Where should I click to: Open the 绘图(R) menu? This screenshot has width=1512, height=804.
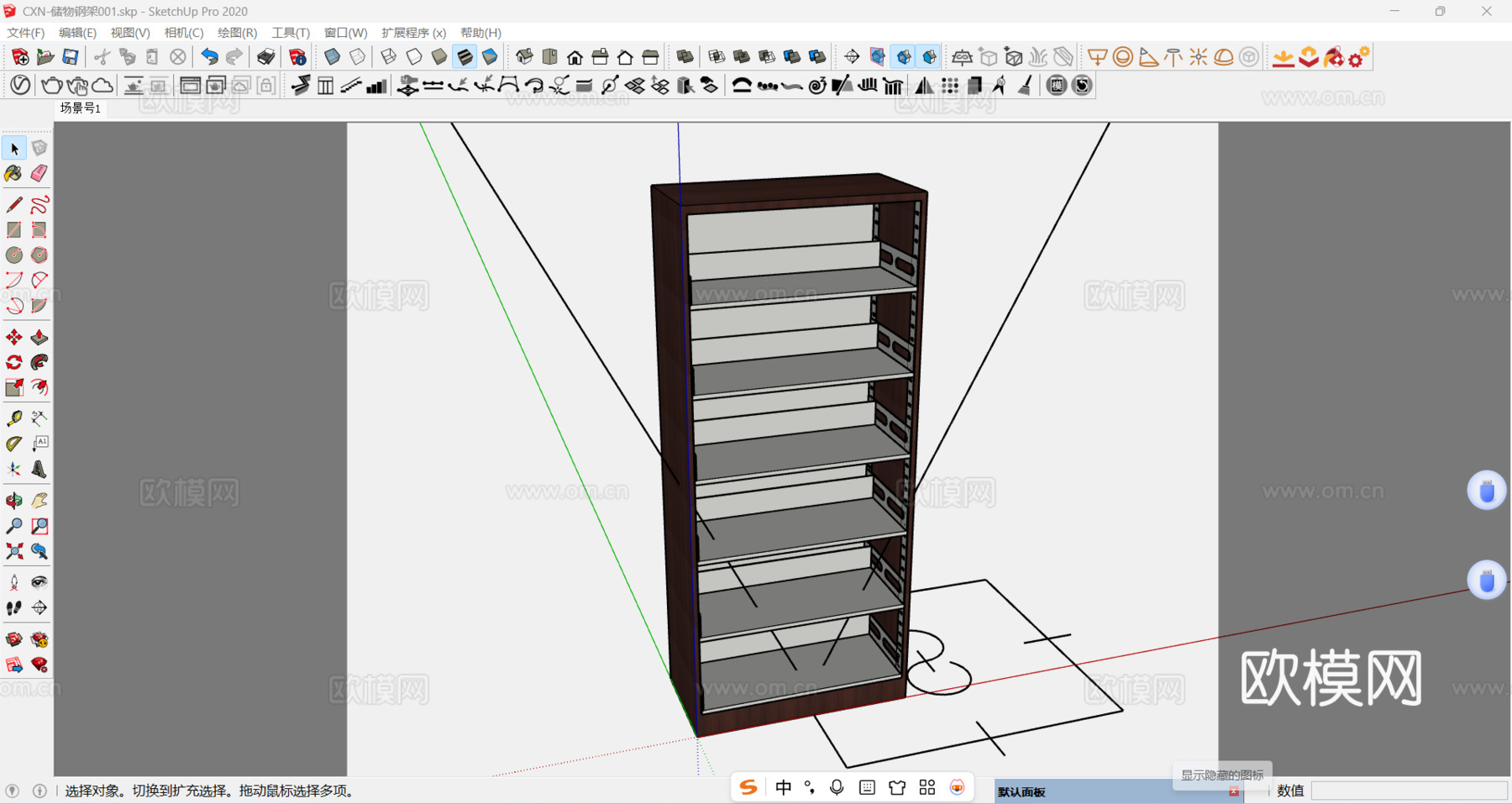238,33
